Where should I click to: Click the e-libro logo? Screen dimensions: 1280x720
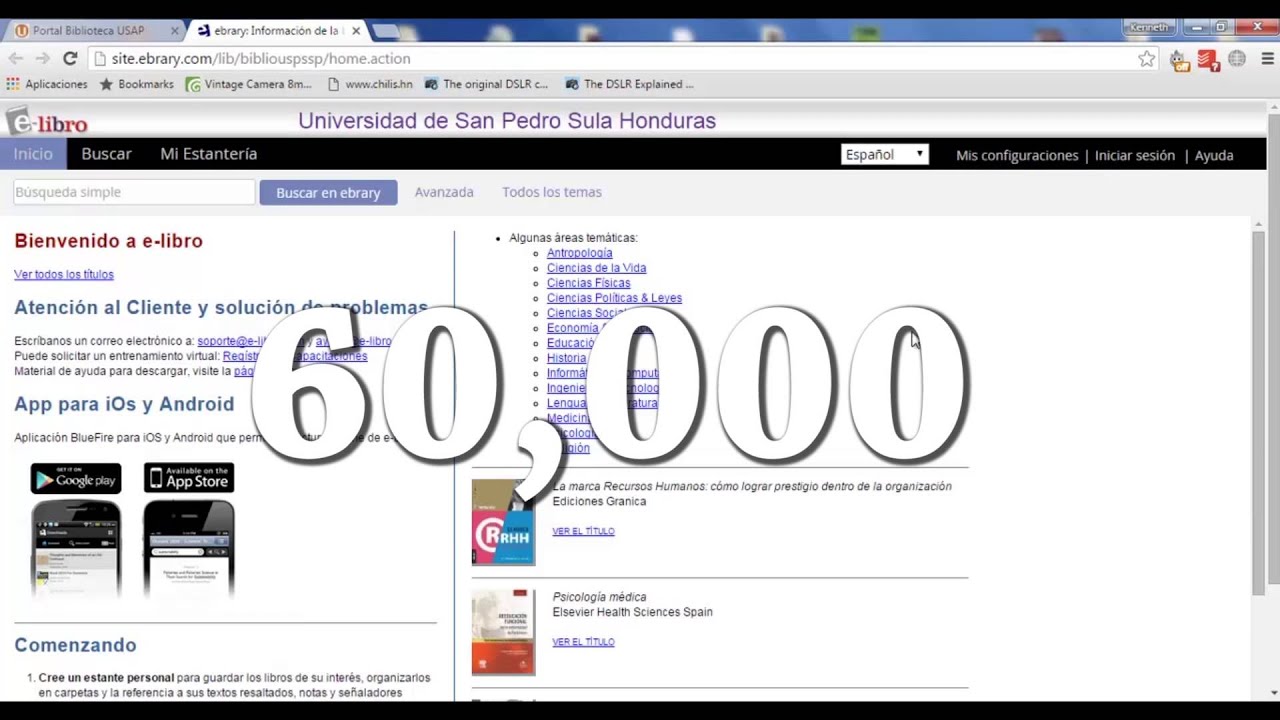(x=47, y=121)
